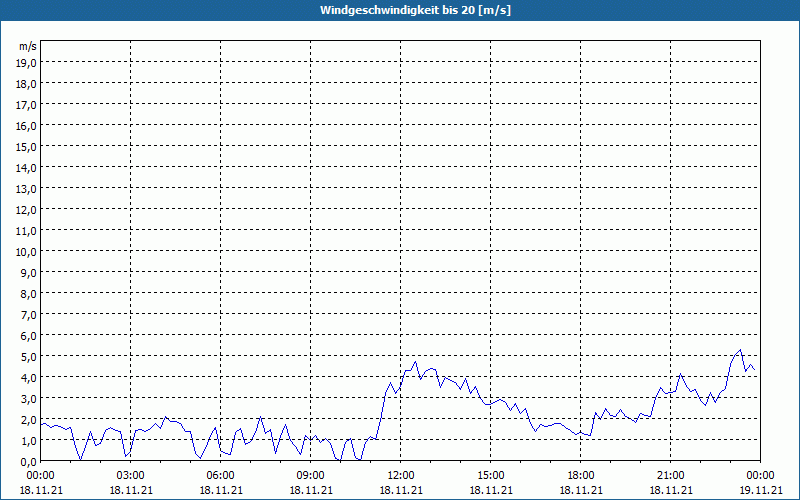Select the 06:00 time axis label
Image resolution: width=800 pixels, height=500 pixels.
pos(221,475)
